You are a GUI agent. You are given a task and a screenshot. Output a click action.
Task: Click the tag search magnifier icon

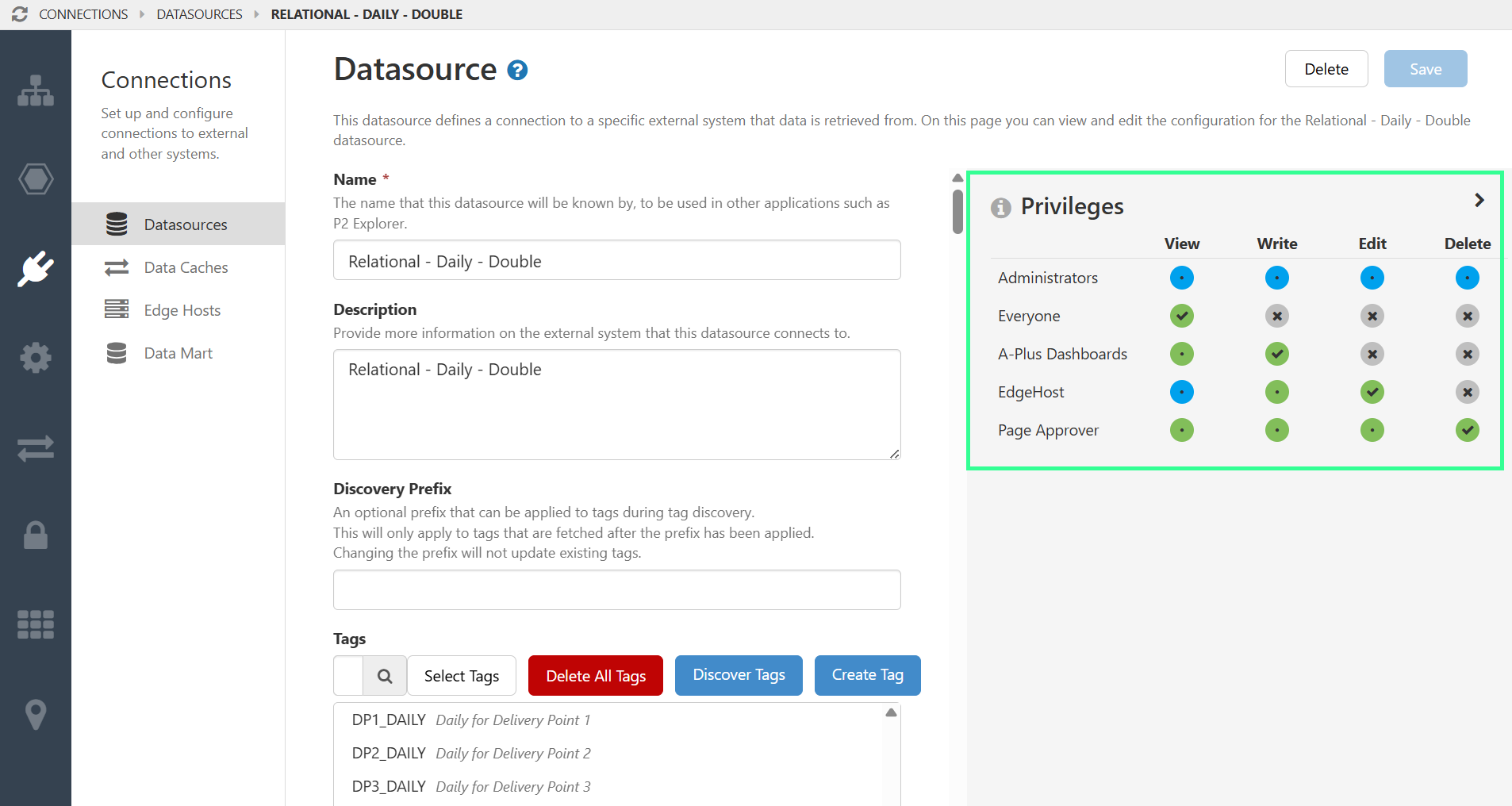click(385, 675)
